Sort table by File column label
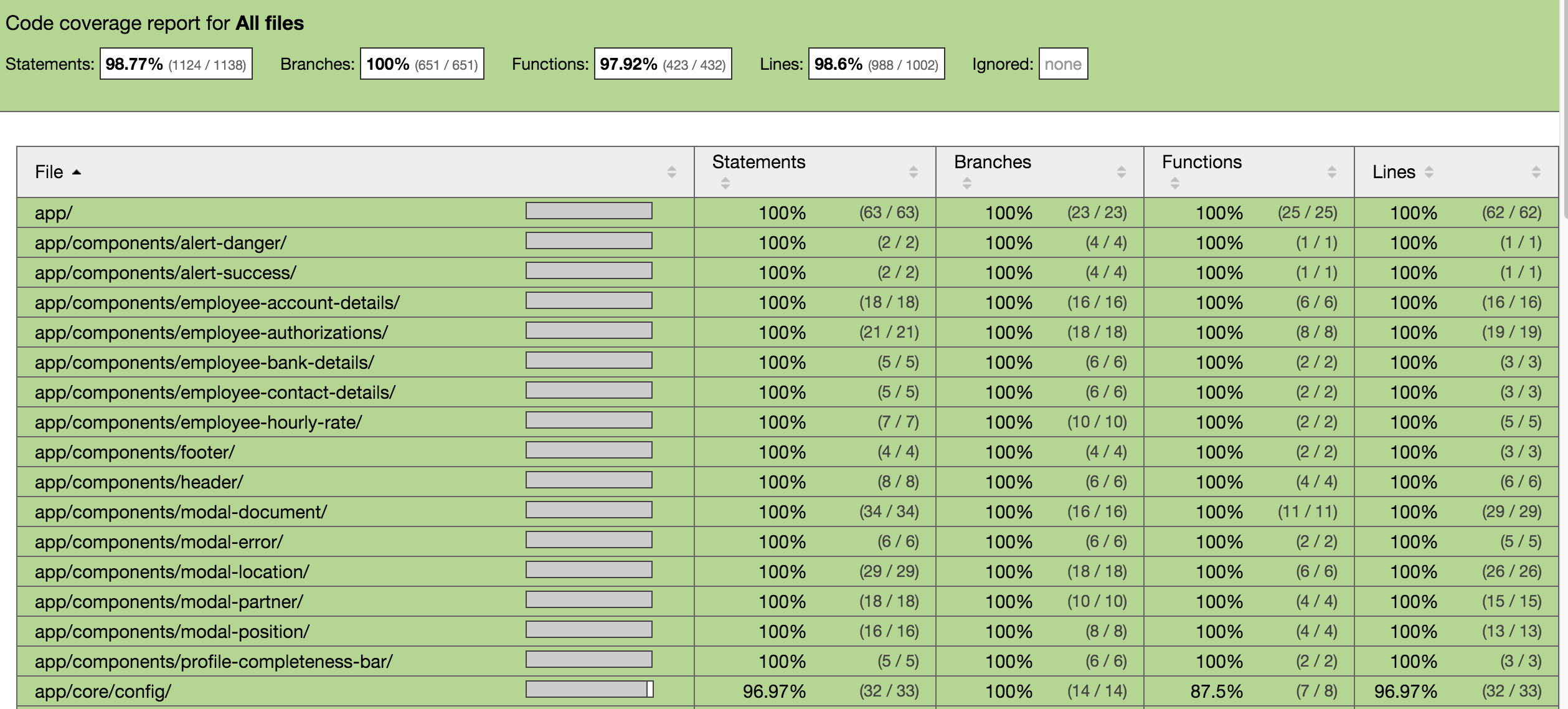This screenshot has height=709, width=1568. click(x=49, y=172)
